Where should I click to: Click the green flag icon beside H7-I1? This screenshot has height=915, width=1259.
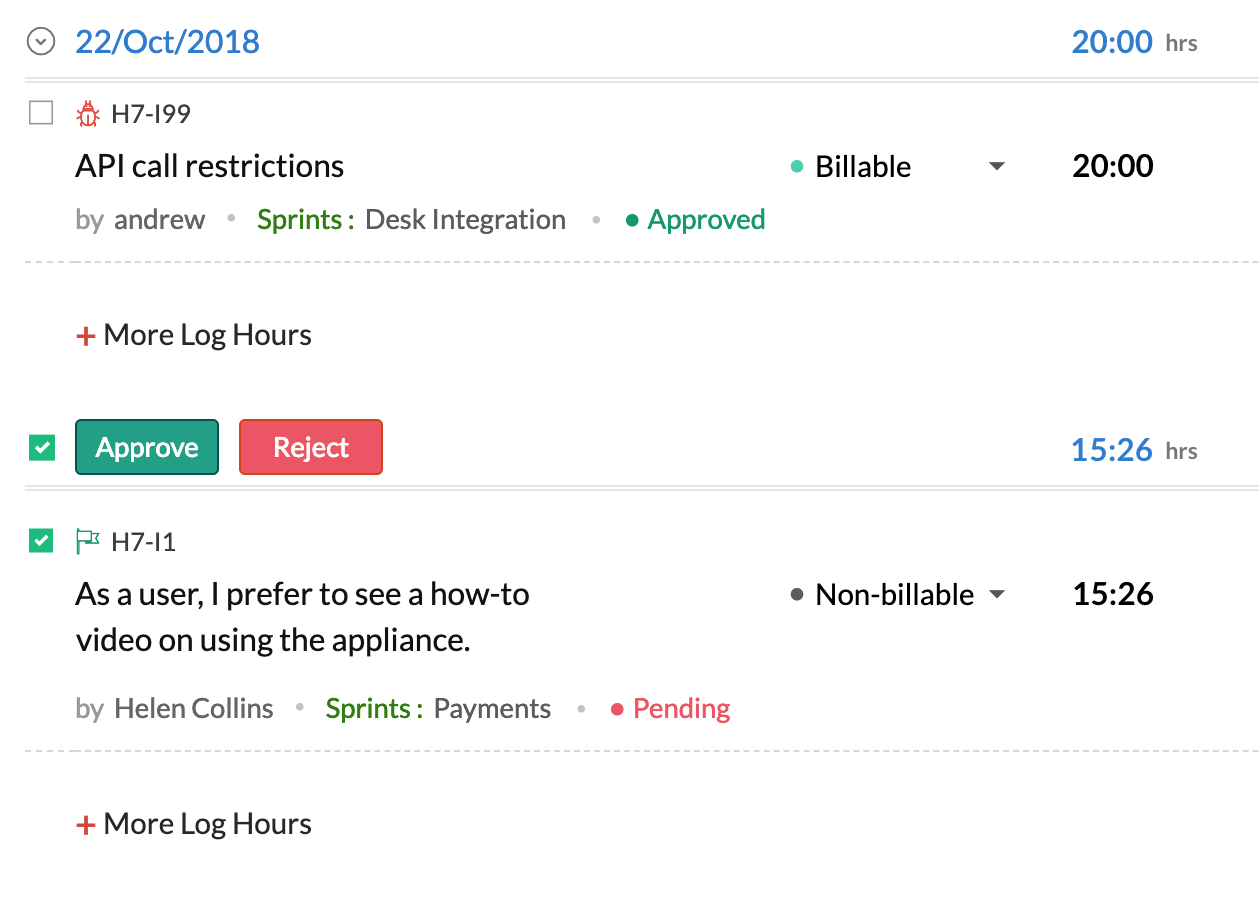(88, 542)
